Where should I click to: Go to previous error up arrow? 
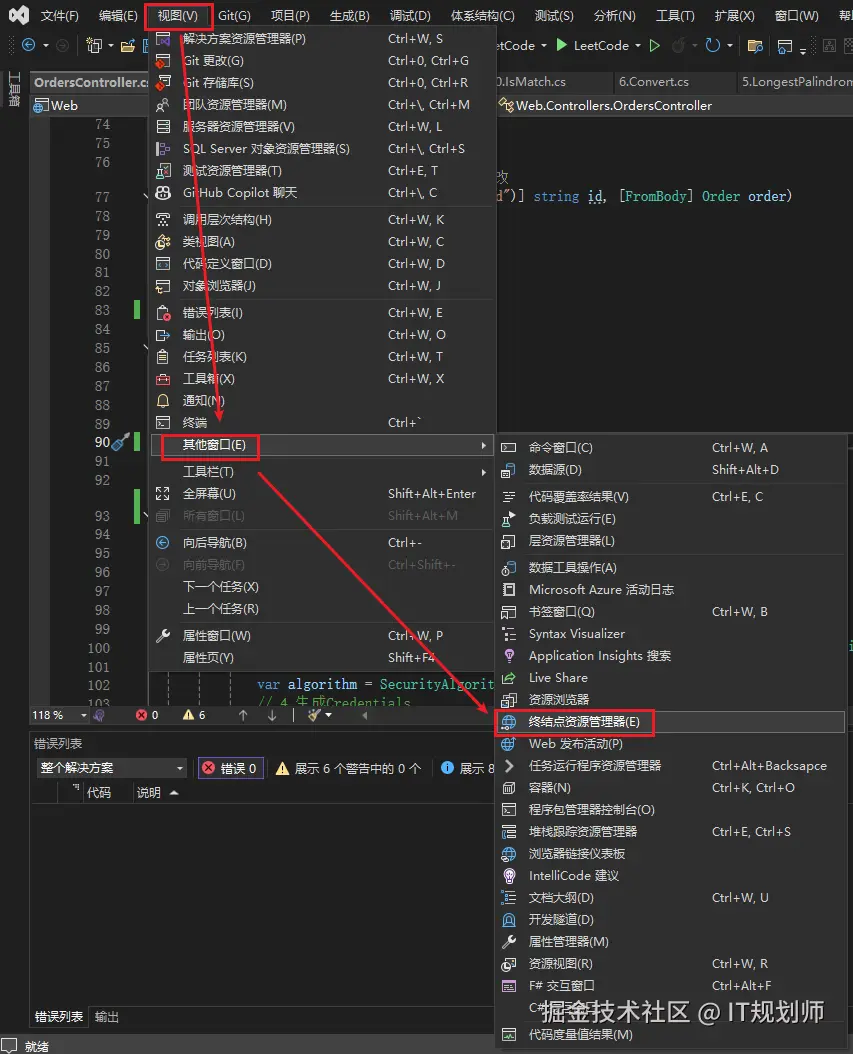coord(243,716)
